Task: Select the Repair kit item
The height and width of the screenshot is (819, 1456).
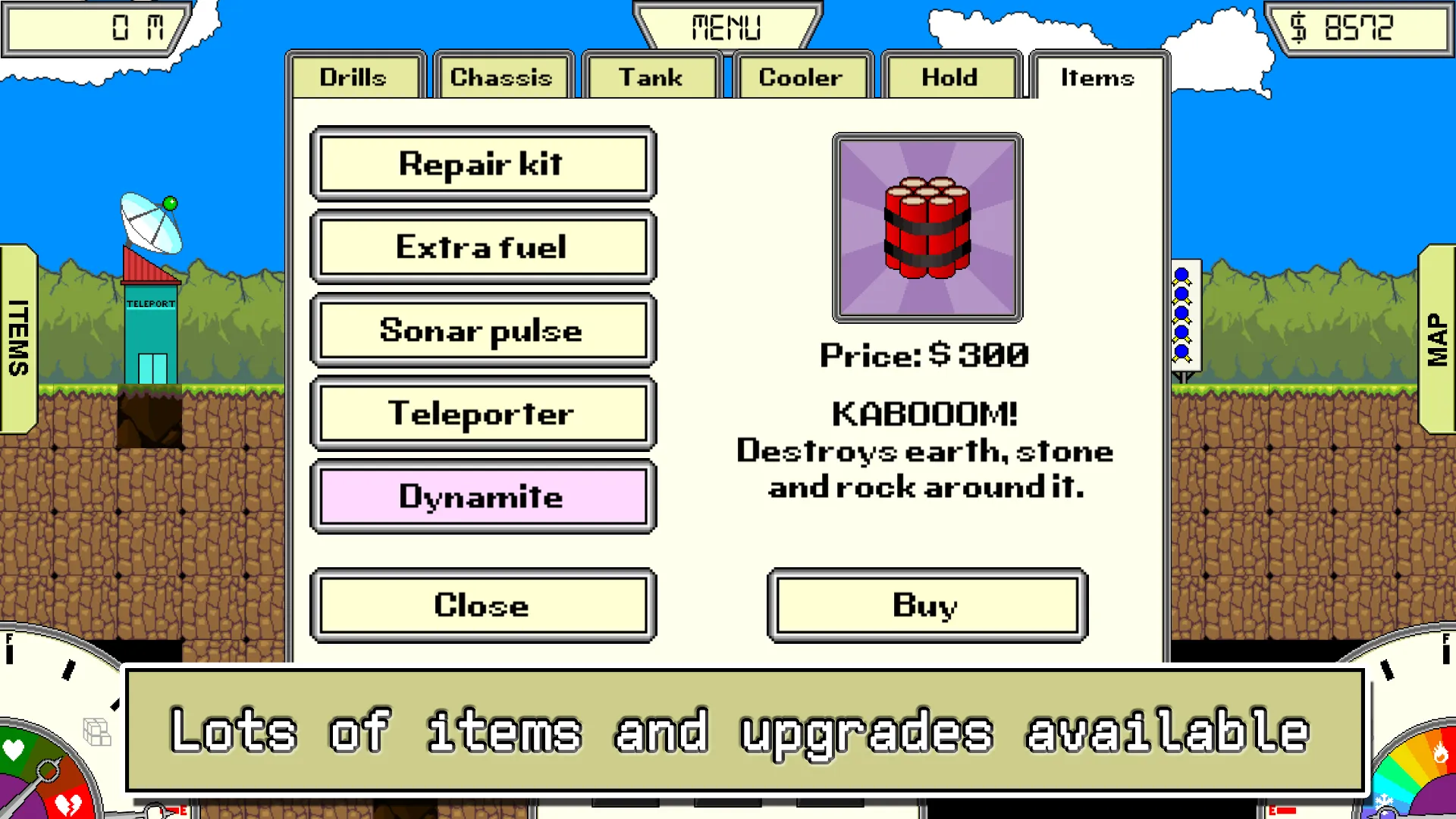Action: tap(482, 163)
